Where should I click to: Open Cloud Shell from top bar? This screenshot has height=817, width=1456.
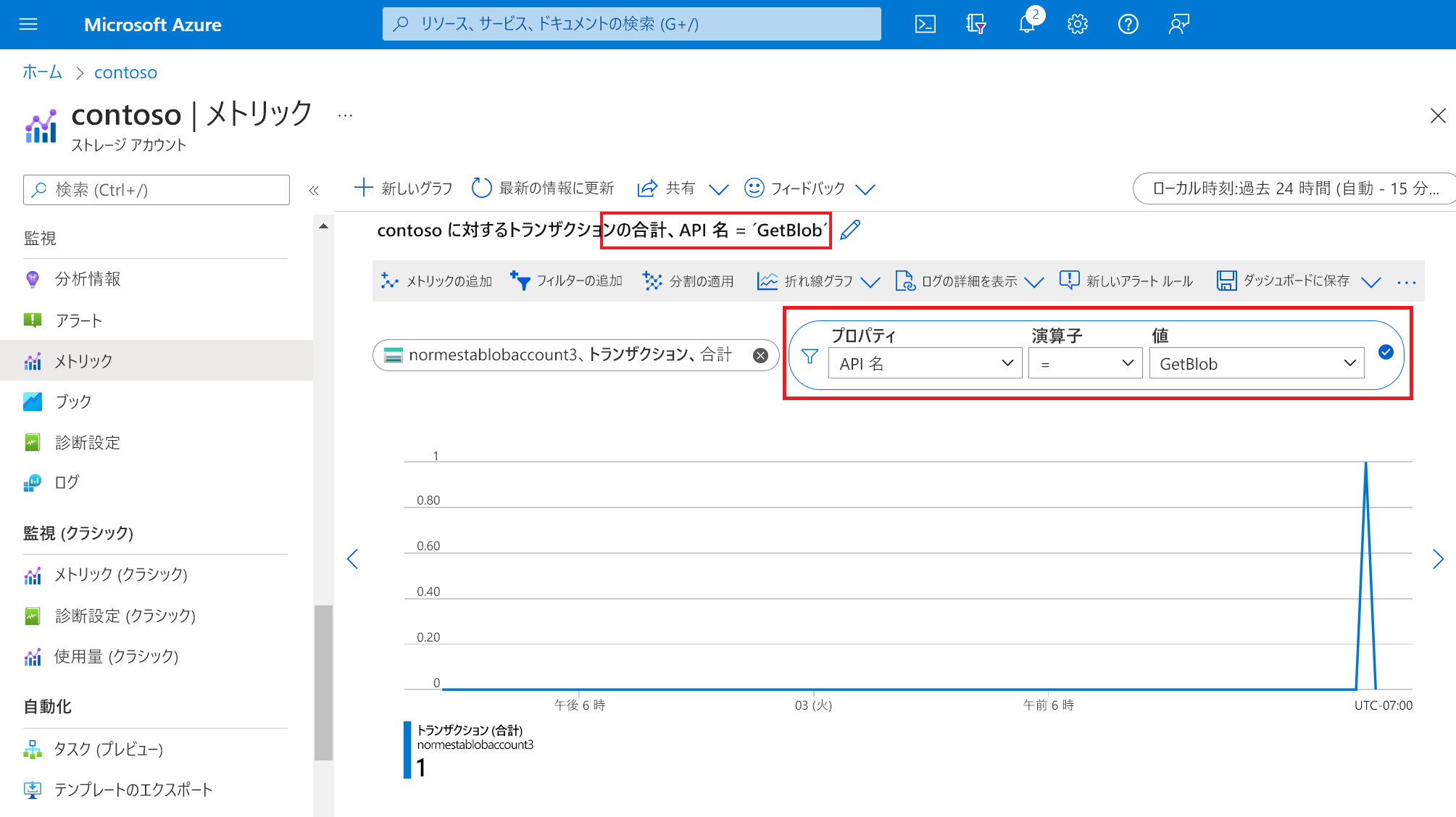click(x=925, y=25)
